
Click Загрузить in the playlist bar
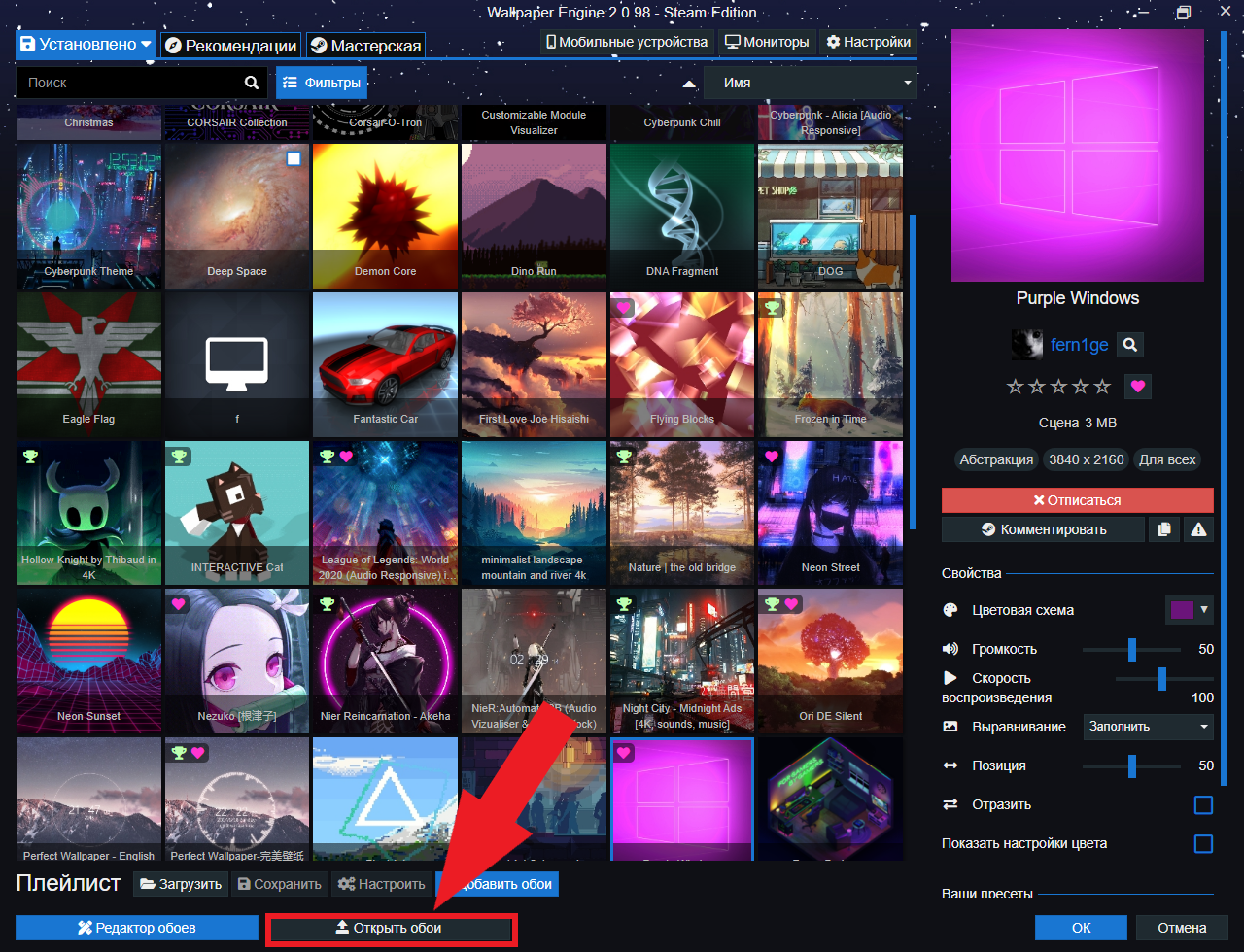pos(181,884)
